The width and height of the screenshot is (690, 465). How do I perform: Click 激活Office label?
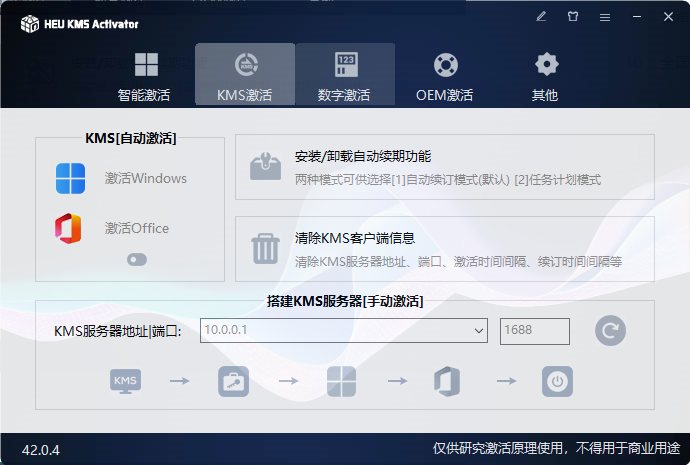coord(137,228)
